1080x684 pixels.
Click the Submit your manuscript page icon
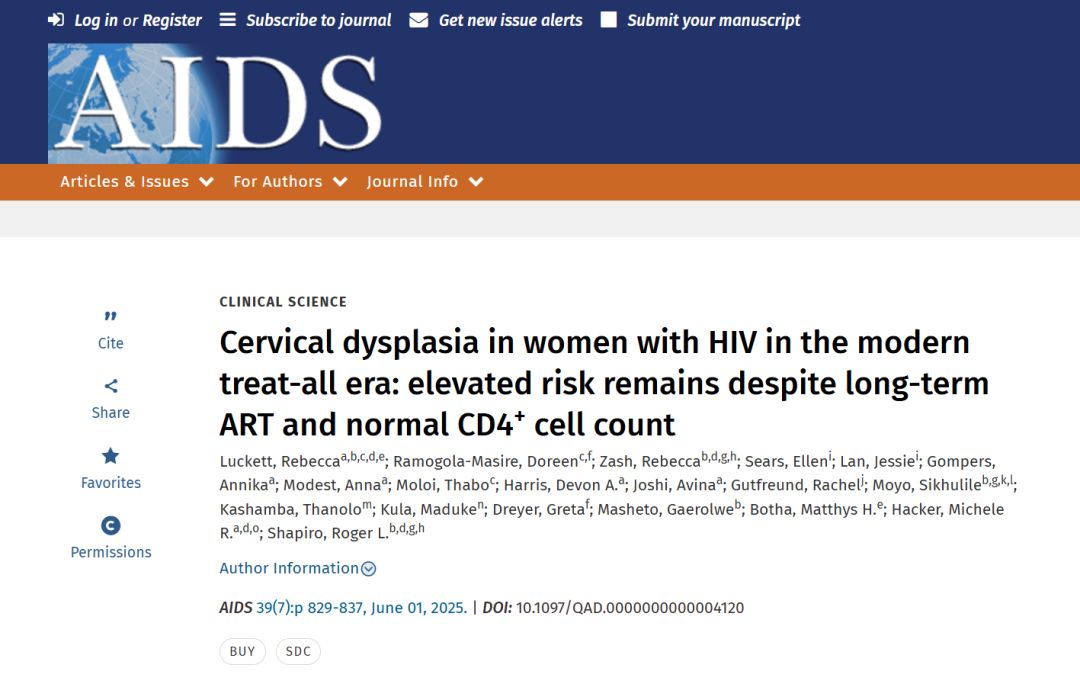click(x=608, y=20)
